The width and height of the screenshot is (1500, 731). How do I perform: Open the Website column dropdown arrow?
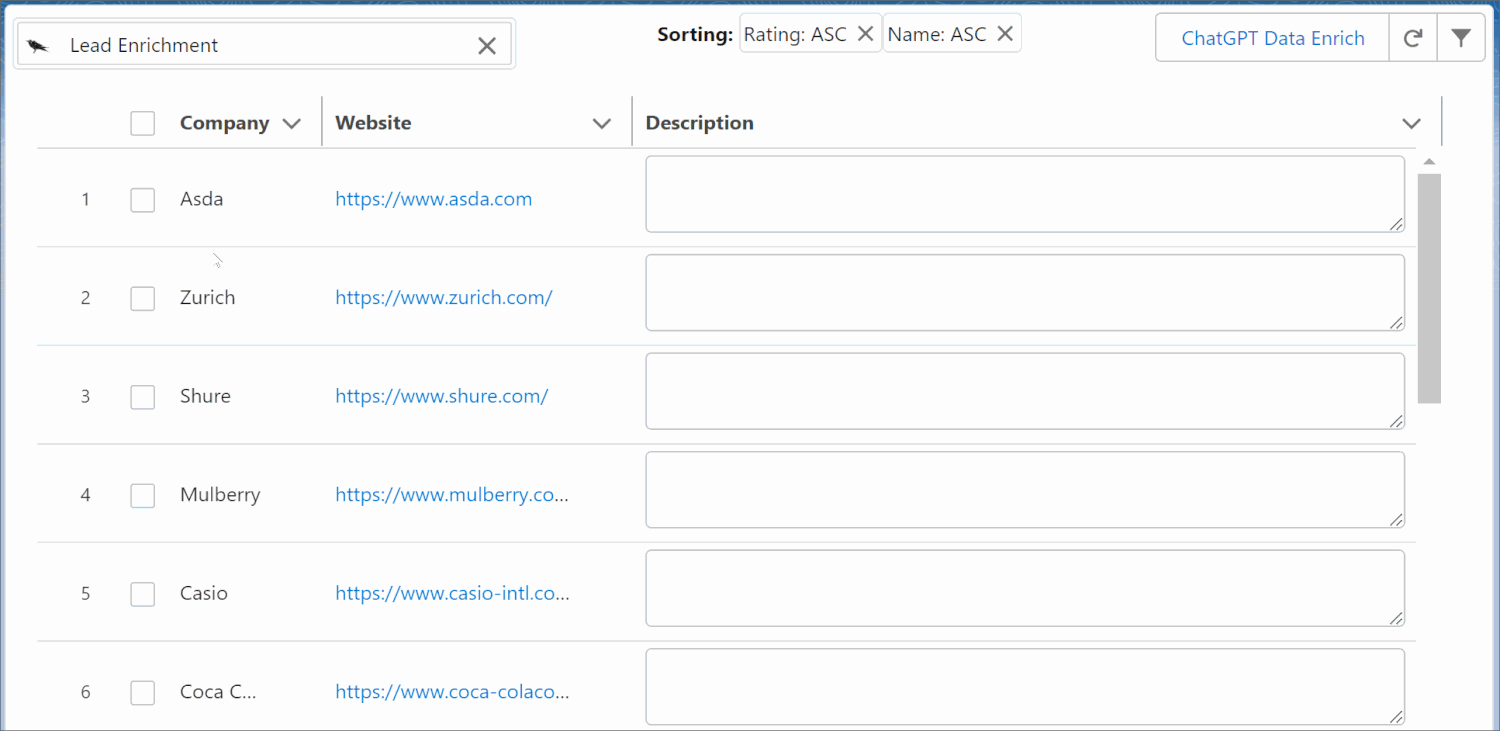[602, 124]
